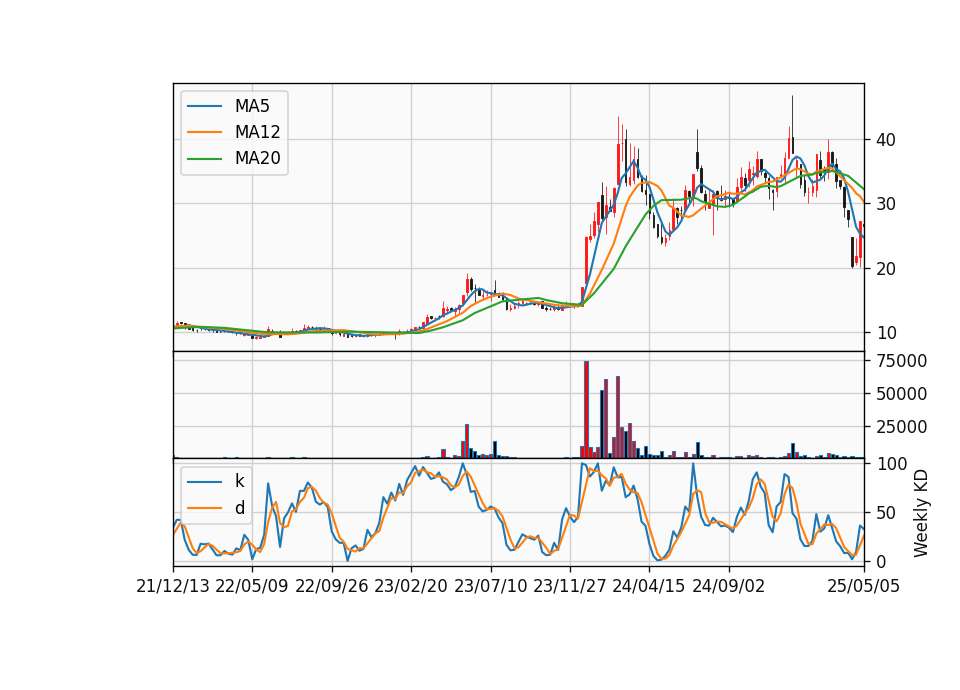Click the MA12 legend label
This screenshot has height=690, width=960.
[x=257, y=132]
